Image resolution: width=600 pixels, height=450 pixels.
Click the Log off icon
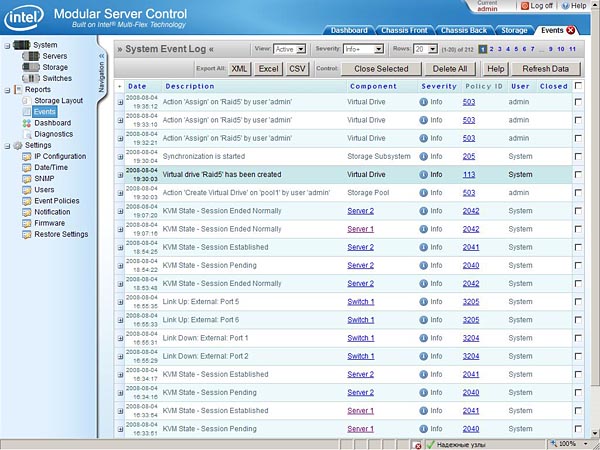(x=526, y=6)
